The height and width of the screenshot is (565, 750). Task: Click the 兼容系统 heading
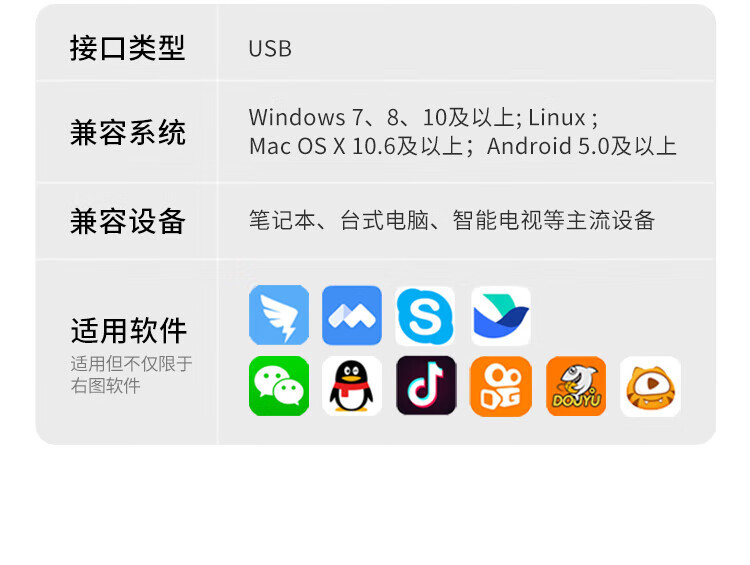(128, 133)
